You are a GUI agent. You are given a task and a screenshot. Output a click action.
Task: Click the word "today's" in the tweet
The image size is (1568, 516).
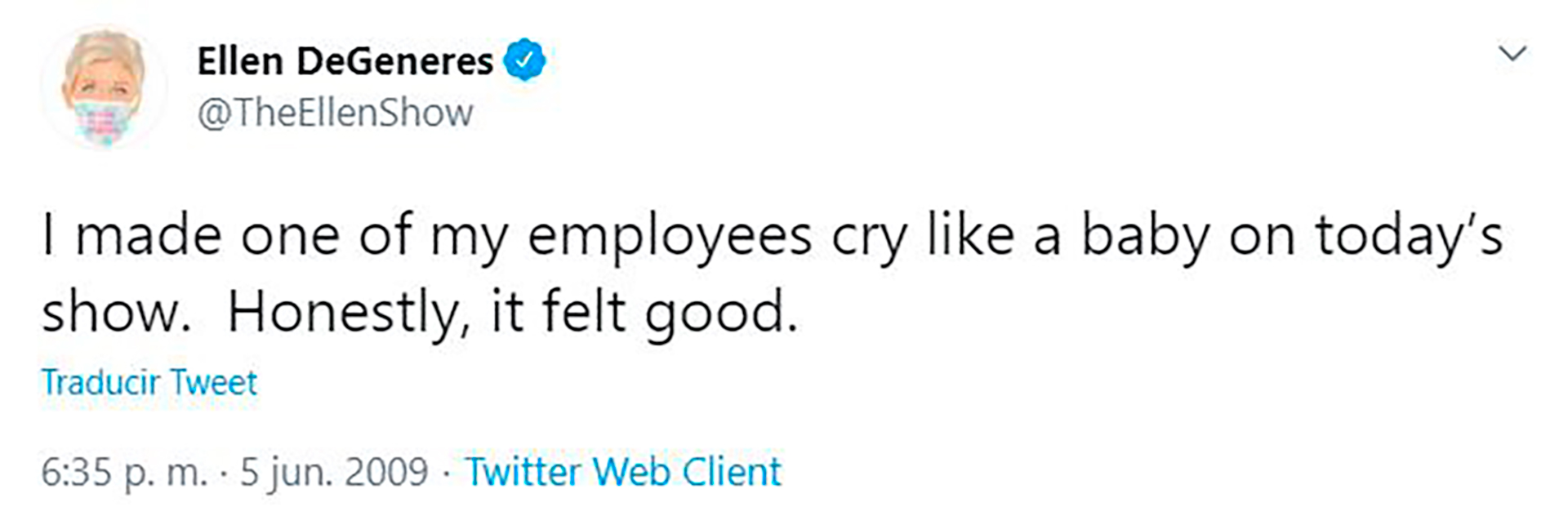tap(1408, 237)
